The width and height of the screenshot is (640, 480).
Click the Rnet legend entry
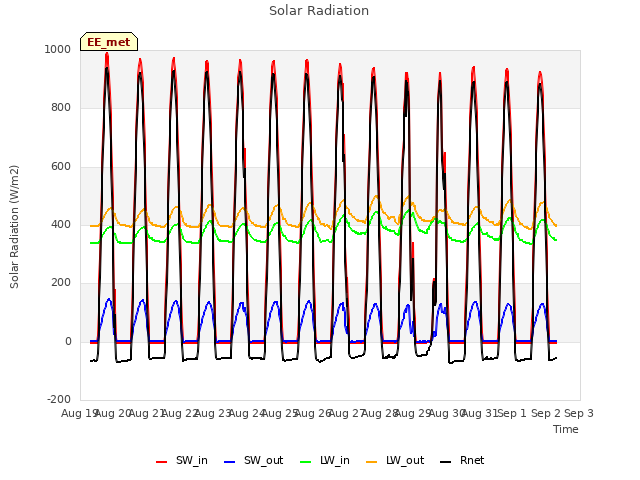462,460
